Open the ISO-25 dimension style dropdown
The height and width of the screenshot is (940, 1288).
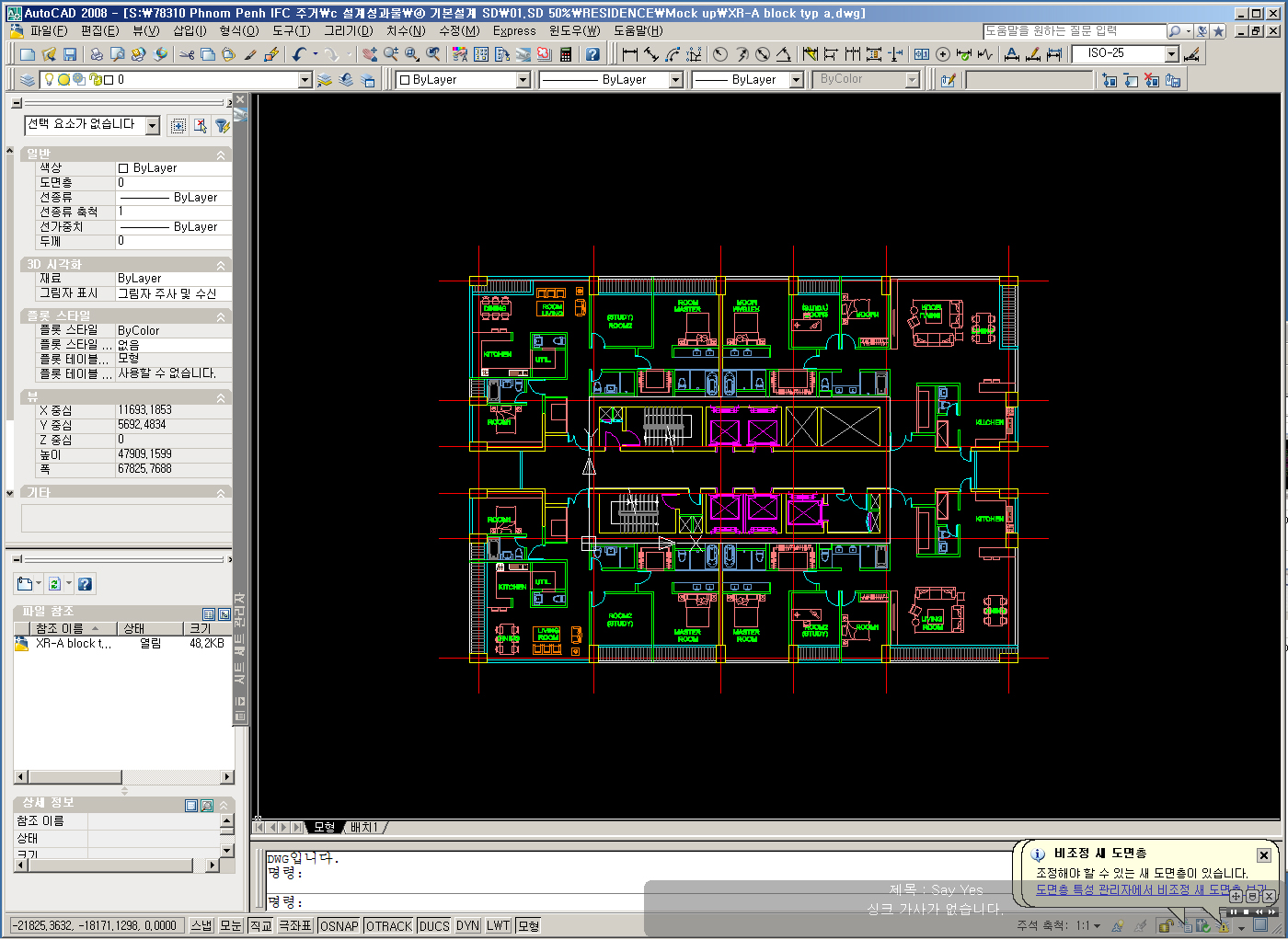point(1171,54)
